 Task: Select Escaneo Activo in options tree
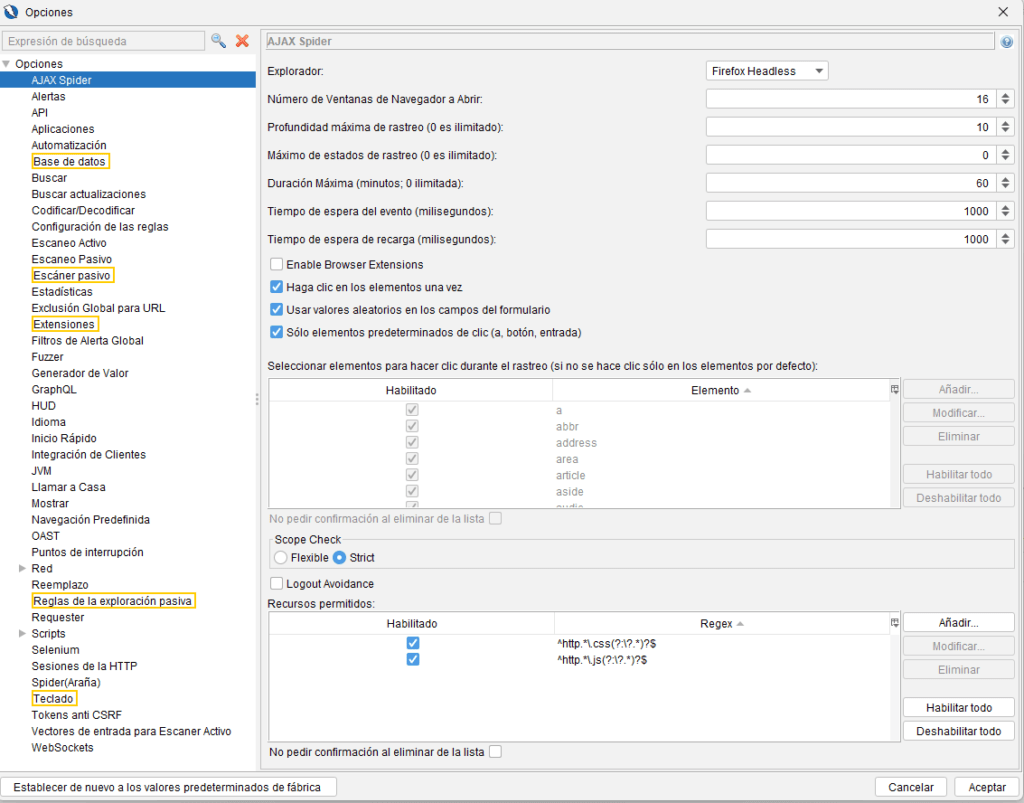point(69,243)
